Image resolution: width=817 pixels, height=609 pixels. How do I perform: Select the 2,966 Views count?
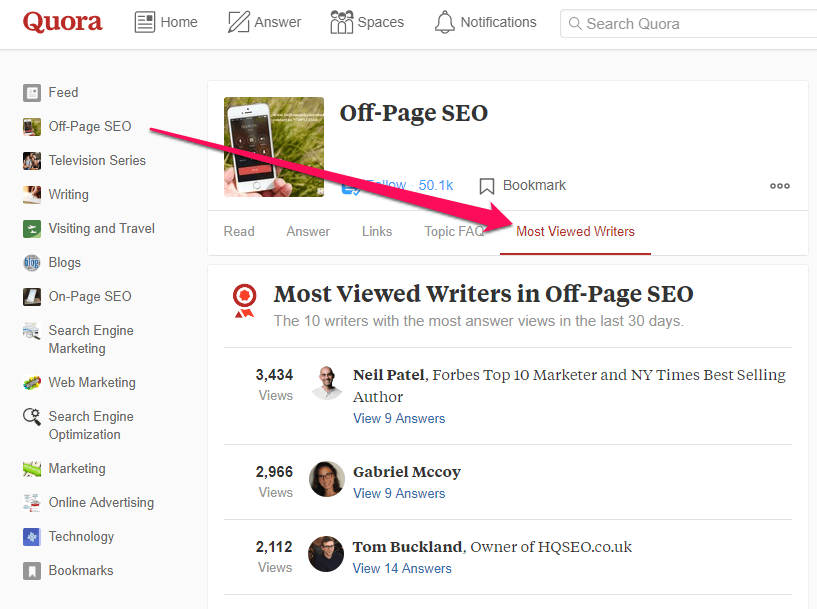pyautogui.click(x=275, y=481)
